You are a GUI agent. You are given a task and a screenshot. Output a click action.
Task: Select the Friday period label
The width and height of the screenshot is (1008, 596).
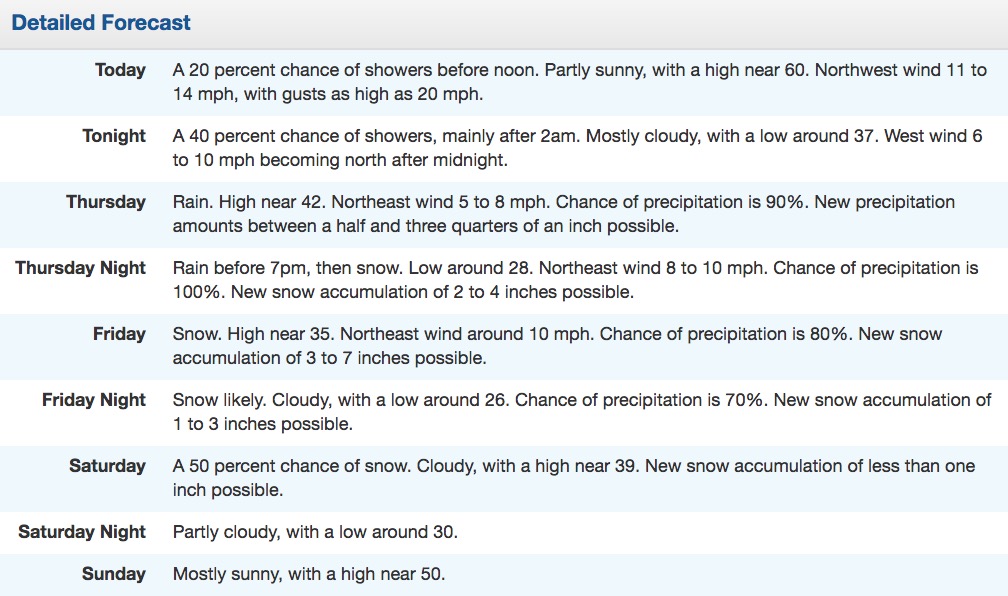pos(119,334)
